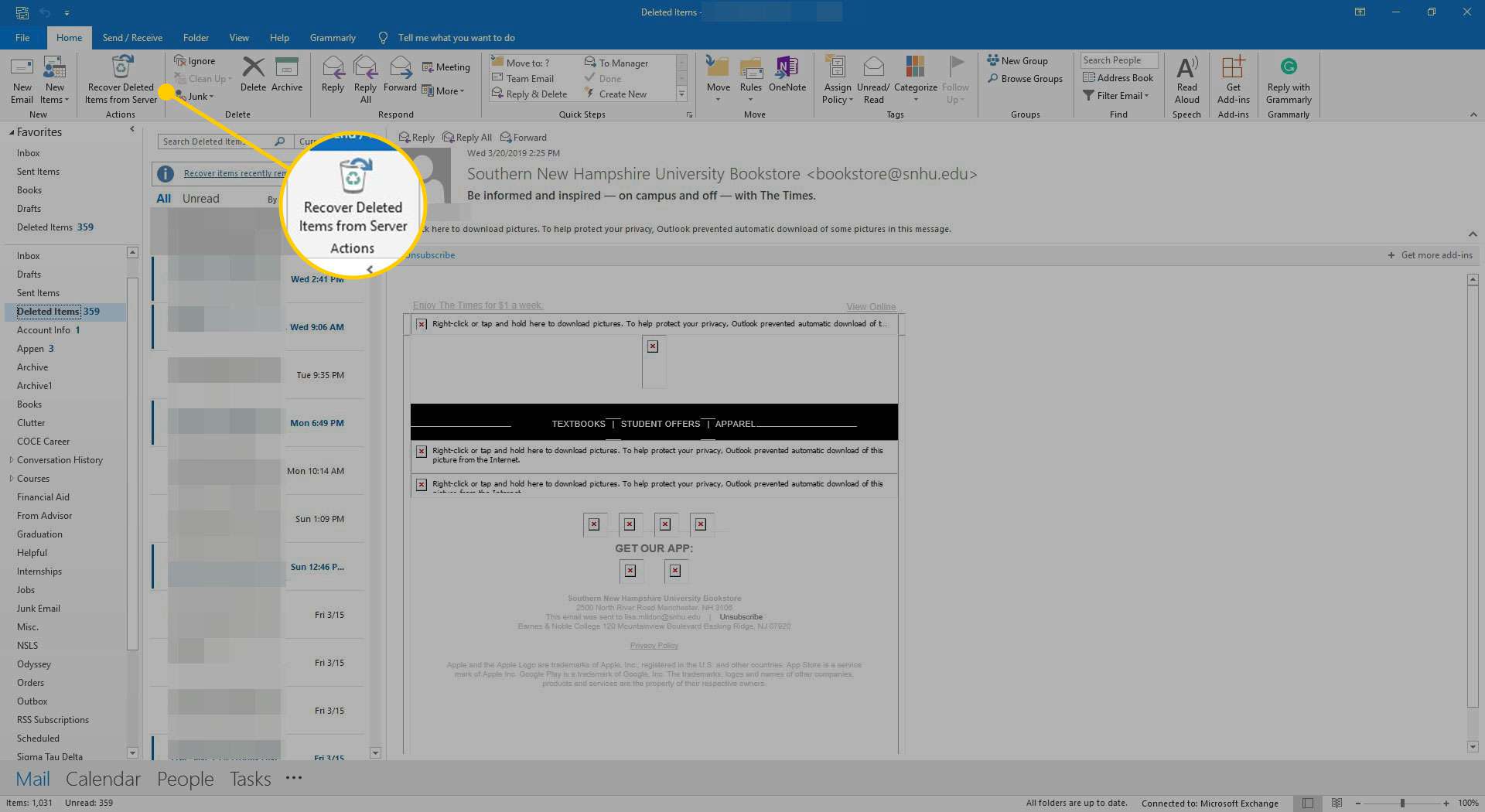Image resolution: width=1485 pixels, height=812 pixels.
Task: Click the Privacy Policy link
Action: click(x=654, y=646)
